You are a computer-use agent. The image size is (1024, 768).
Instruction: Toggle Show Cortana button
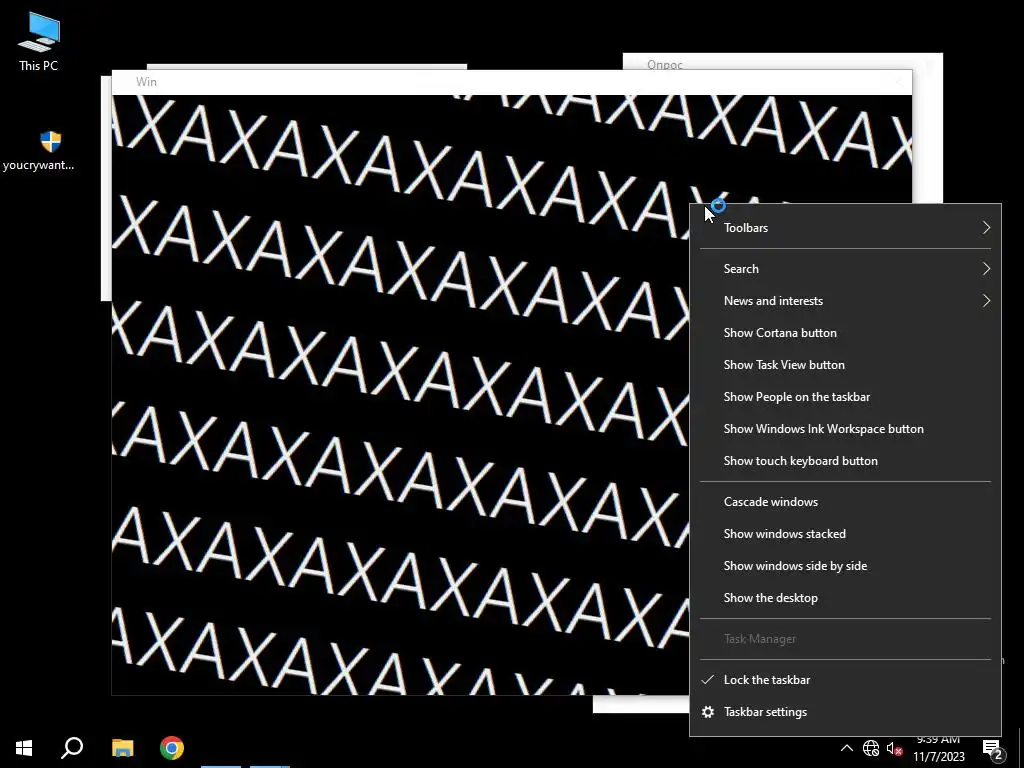tap(845, 333)
